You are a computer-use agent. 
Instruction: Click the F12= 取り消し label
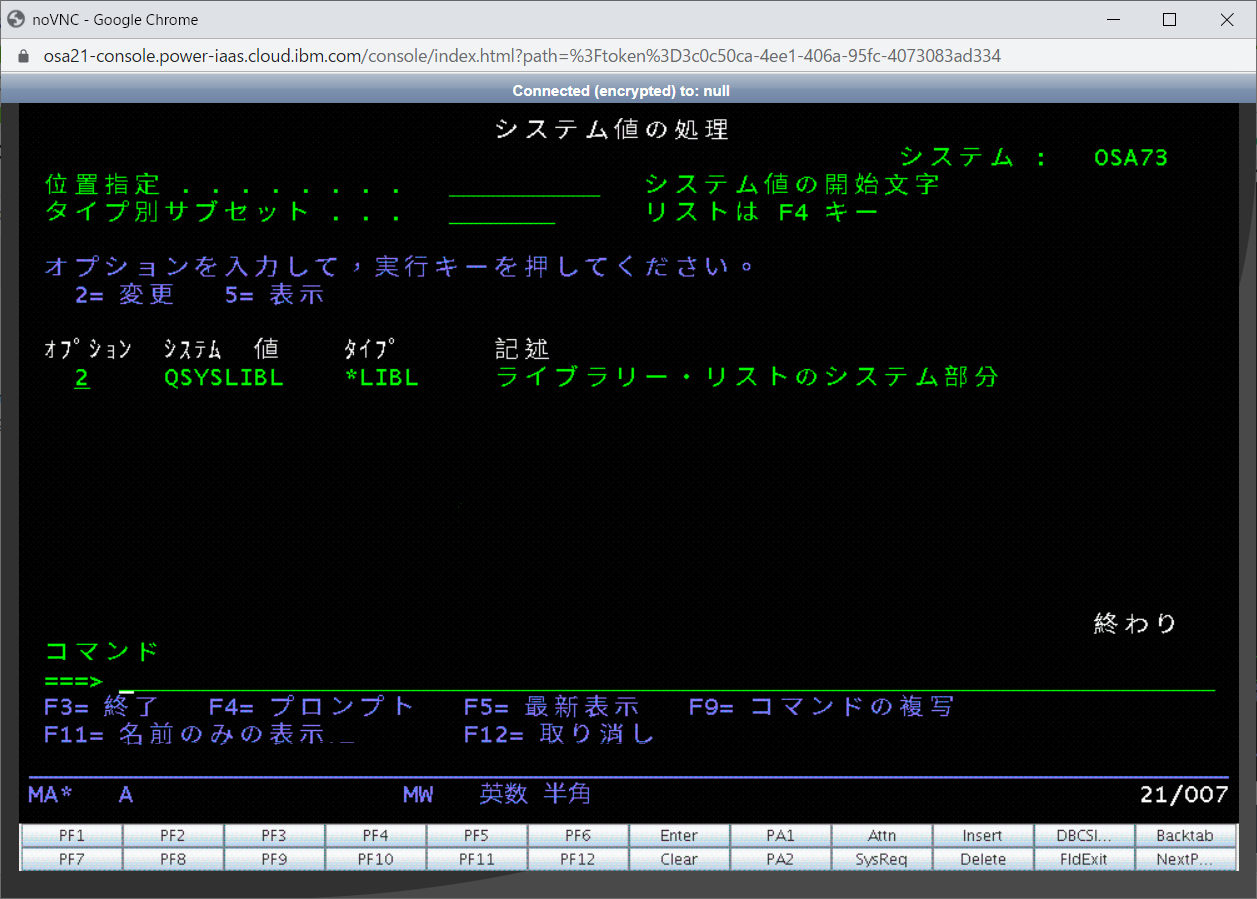coord(559,734)
